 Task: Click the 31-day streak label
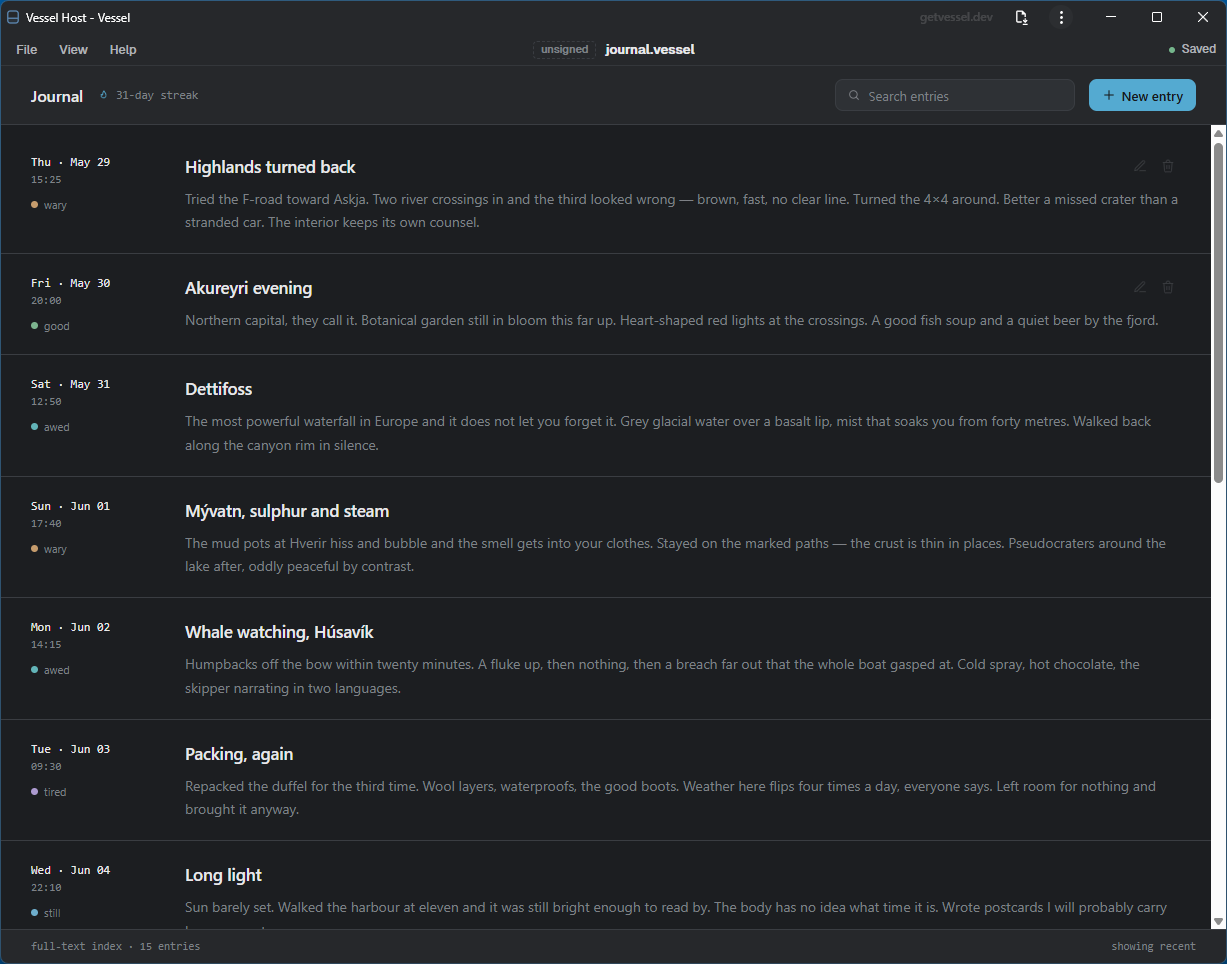tap(157, 95)
